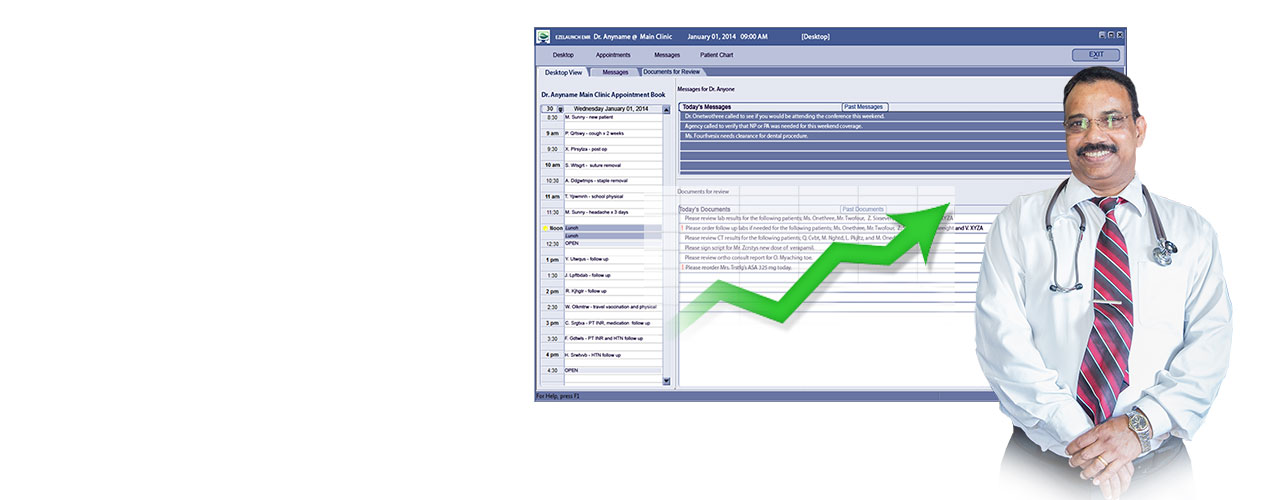Select the Desktop View tab
1280x500 pixels.
562,73
